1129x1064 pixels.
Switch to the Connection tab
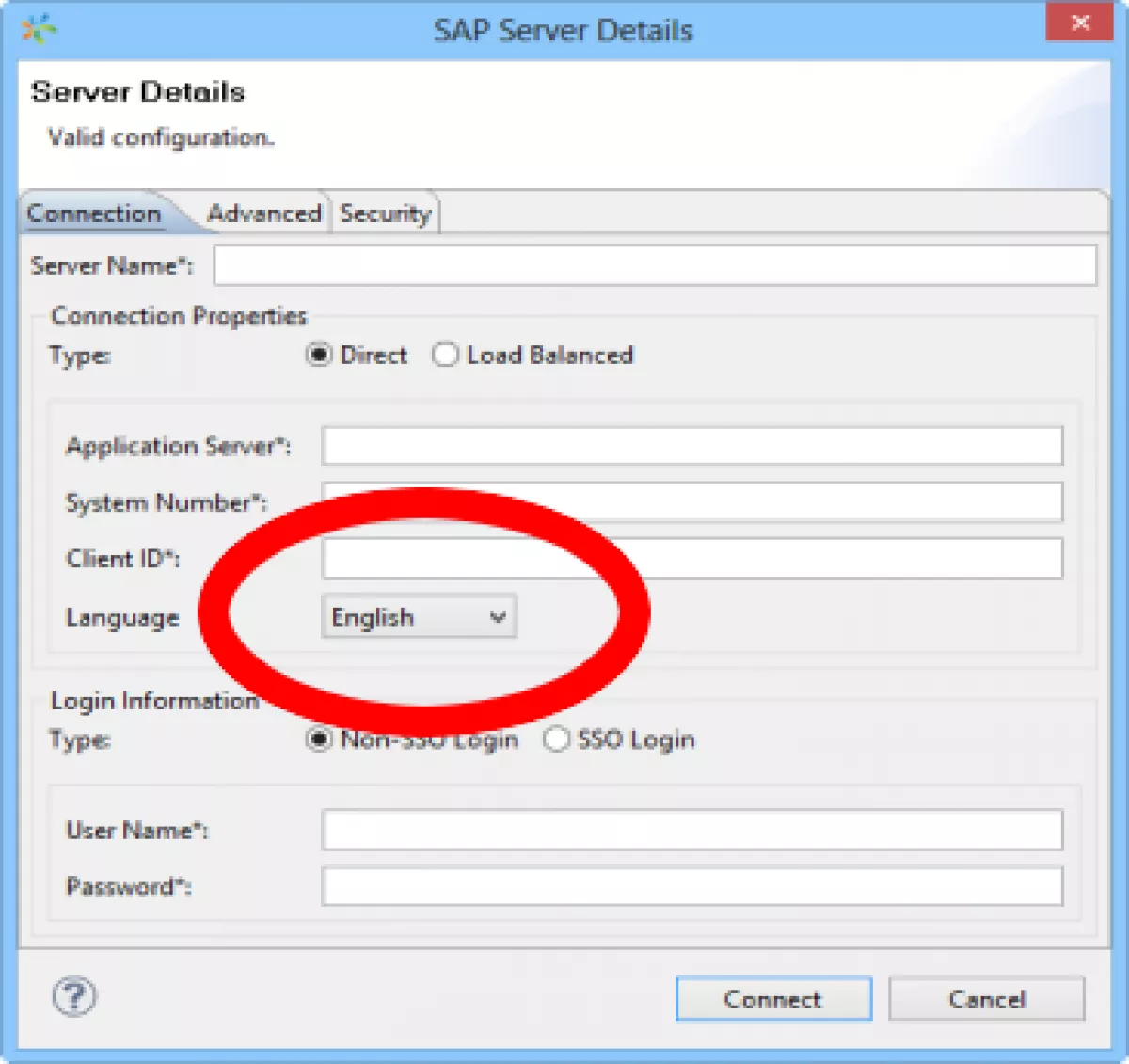coord(94,214)
